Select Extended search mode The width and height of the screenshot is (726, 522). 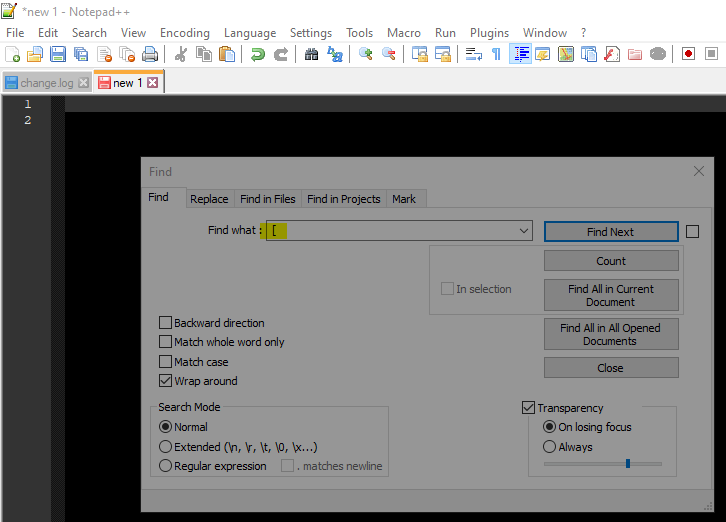click(x=165, y=447)
